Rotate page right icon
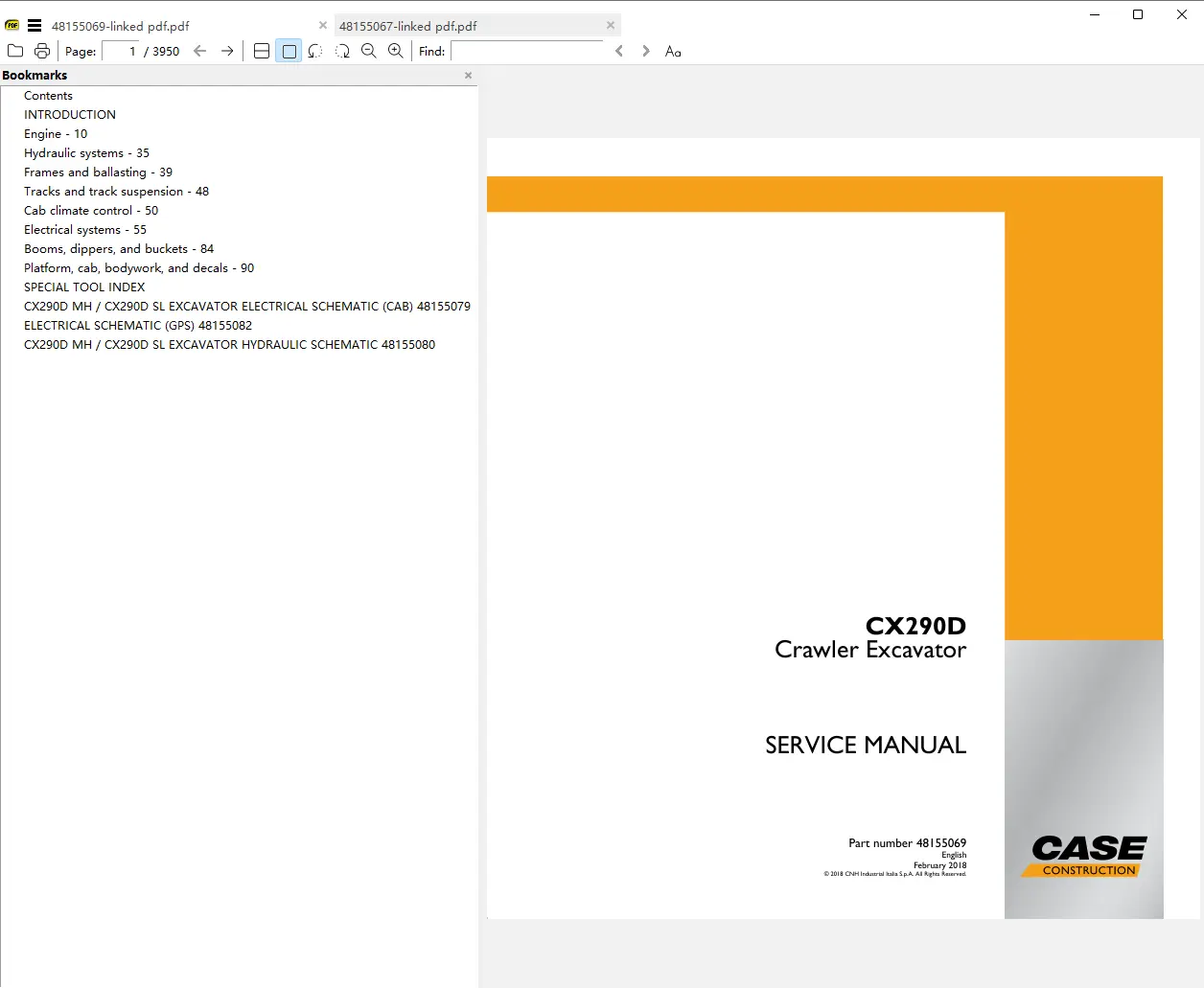Viewport: 1204px width, 988px height. pyautogui.click(x=342, y=51)
